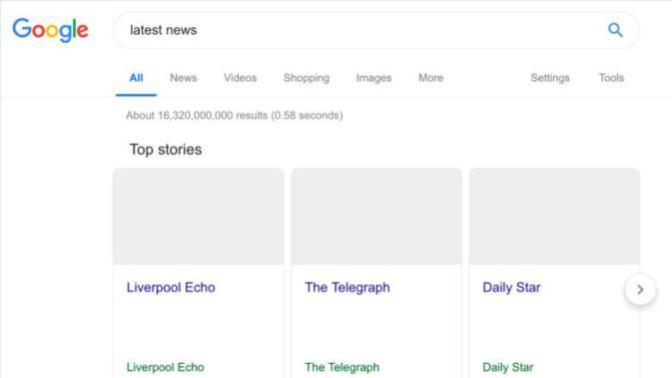
Task: Click the next arrow on Top stories carousel
Action: [640, 290]
